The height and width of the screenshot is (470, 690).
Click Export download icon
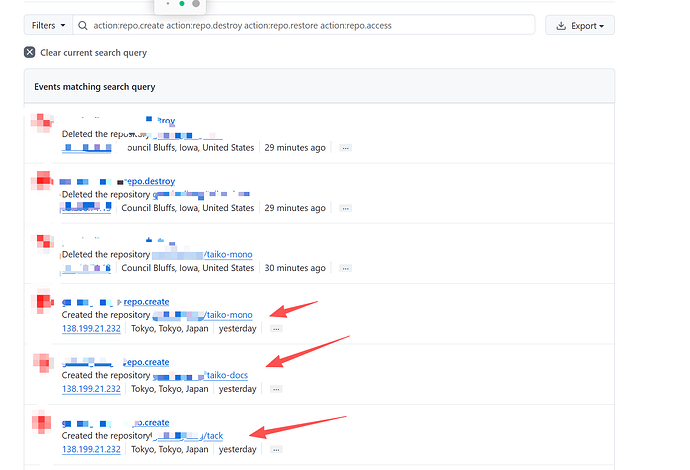pos(561,26)
